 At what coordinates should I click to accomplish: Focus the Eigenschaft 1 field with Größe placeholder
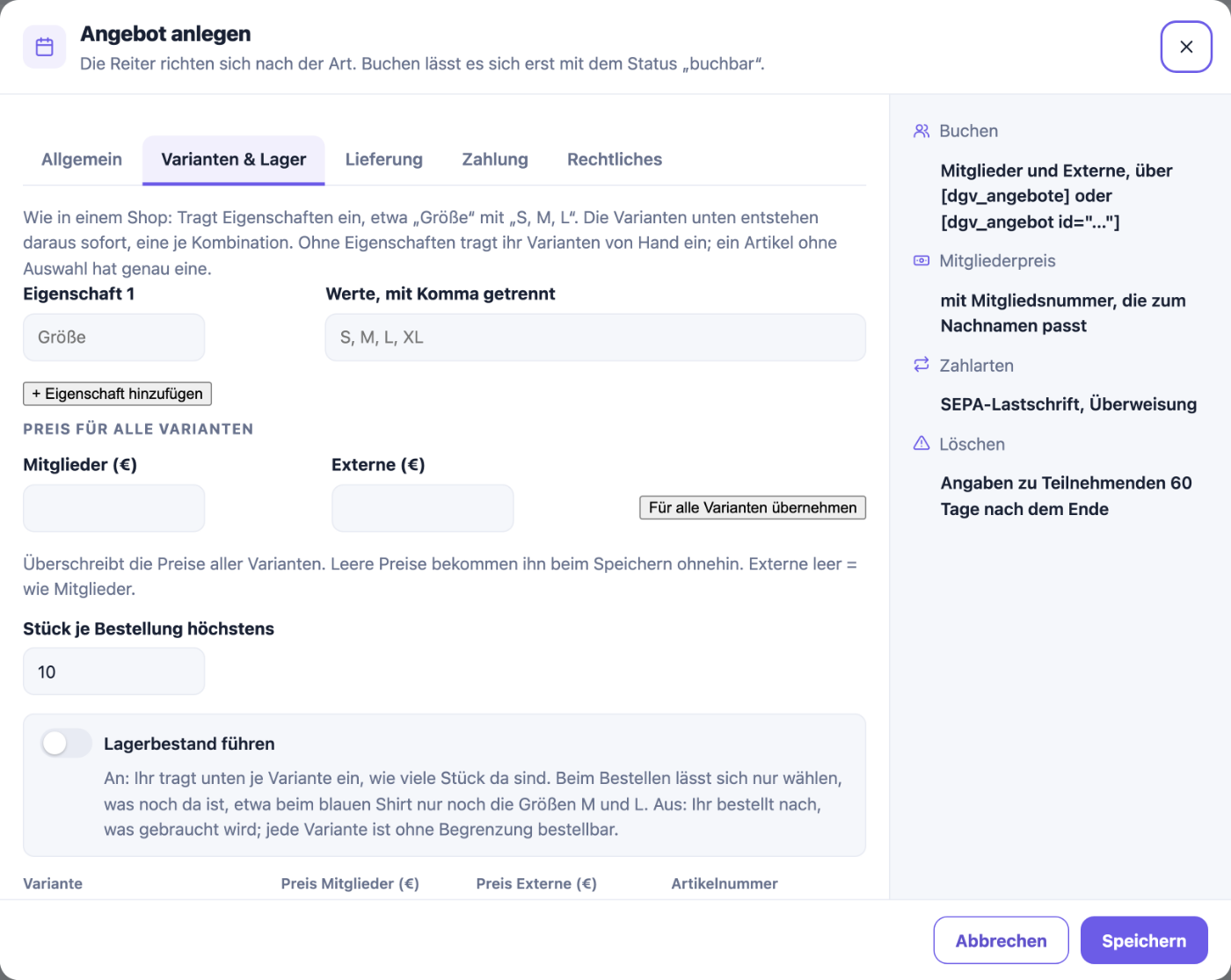(114, 338)
